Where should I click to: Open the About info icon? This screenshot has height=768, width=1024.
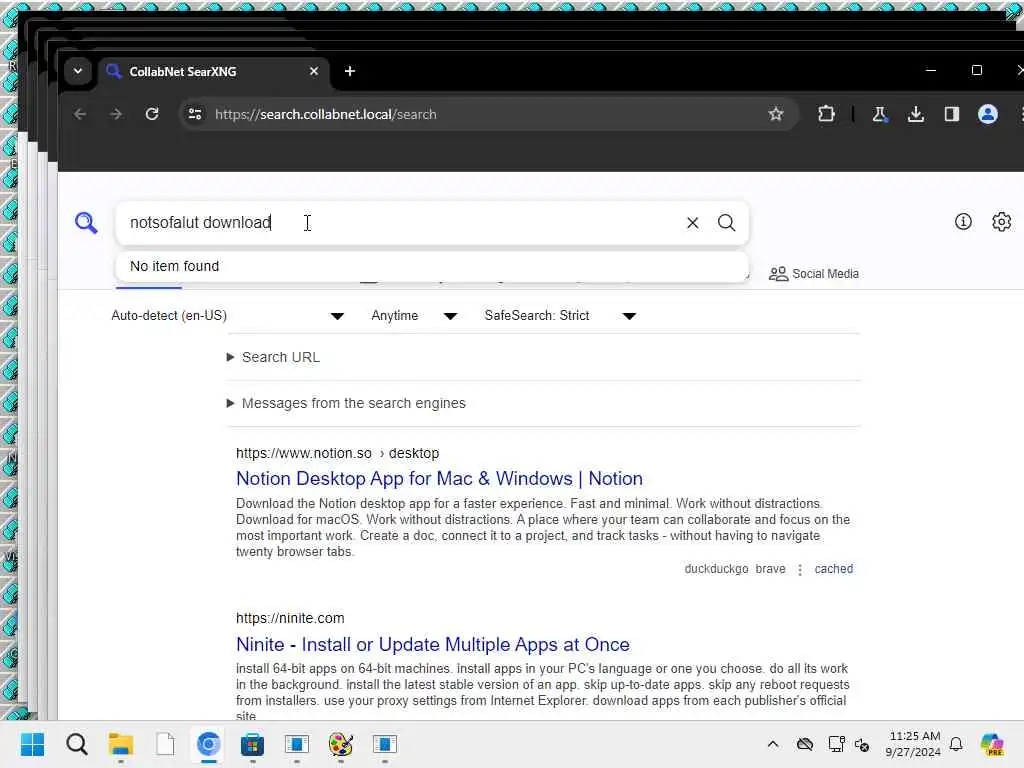(963, 222)
